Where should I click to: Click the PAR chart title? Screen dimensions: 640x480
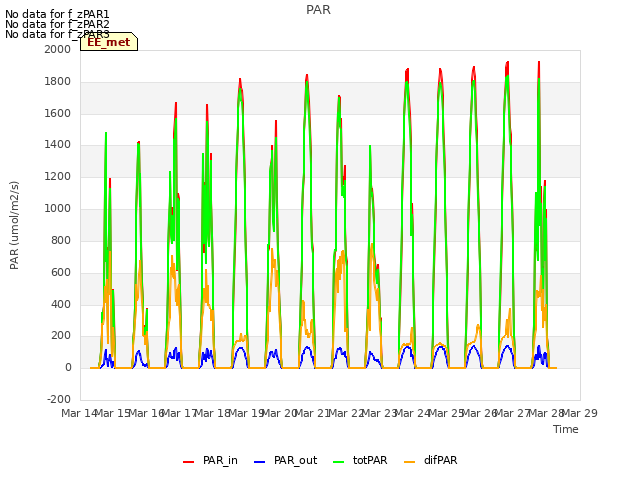point(318,10)
